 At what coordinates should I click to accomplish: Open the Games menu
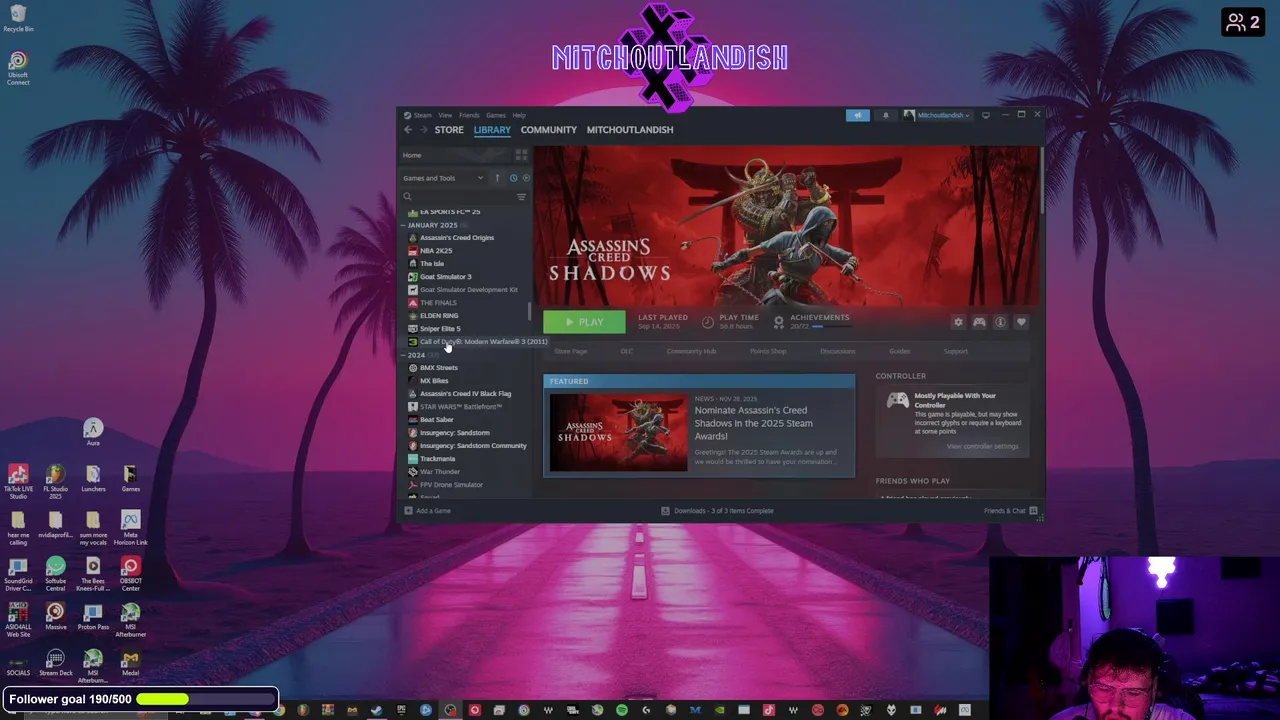(x=496, y=115)
